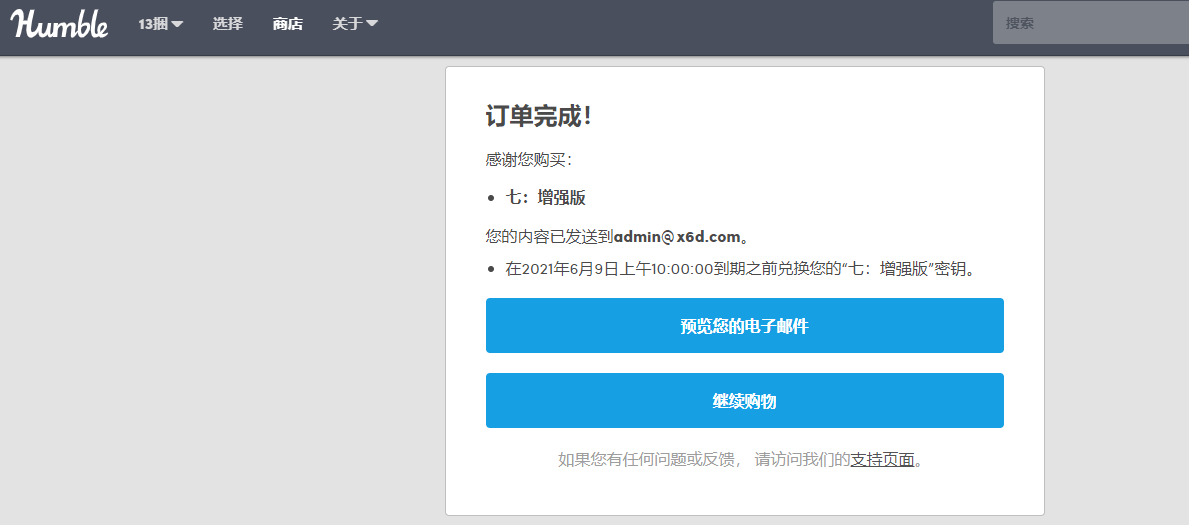Expand the 关于 dropdown menu
This screenshot has width=1189, height=525.
point(355,24)
